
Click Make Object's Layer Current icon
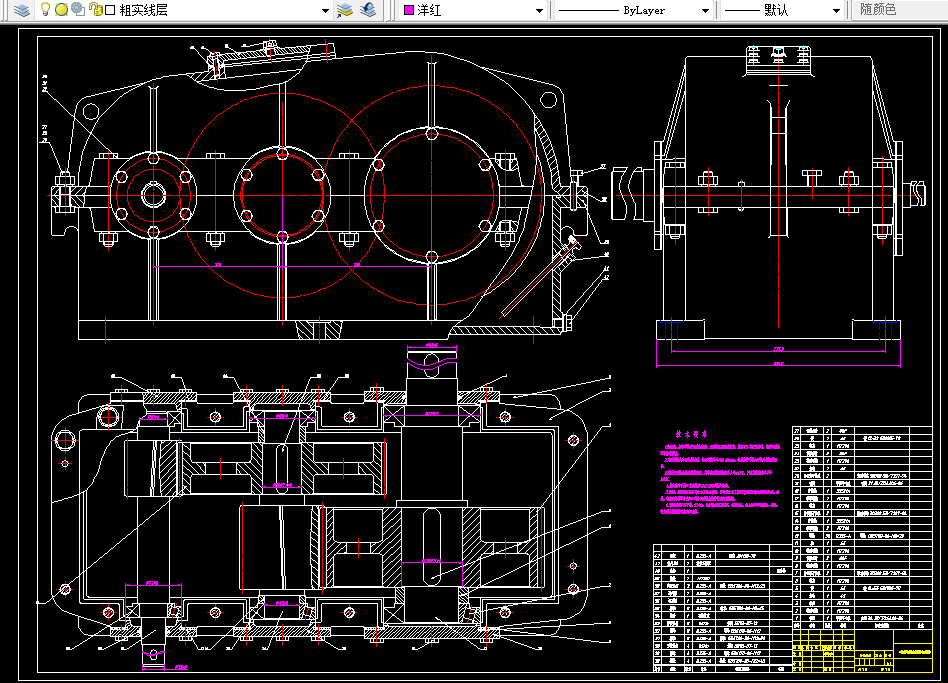345,10
